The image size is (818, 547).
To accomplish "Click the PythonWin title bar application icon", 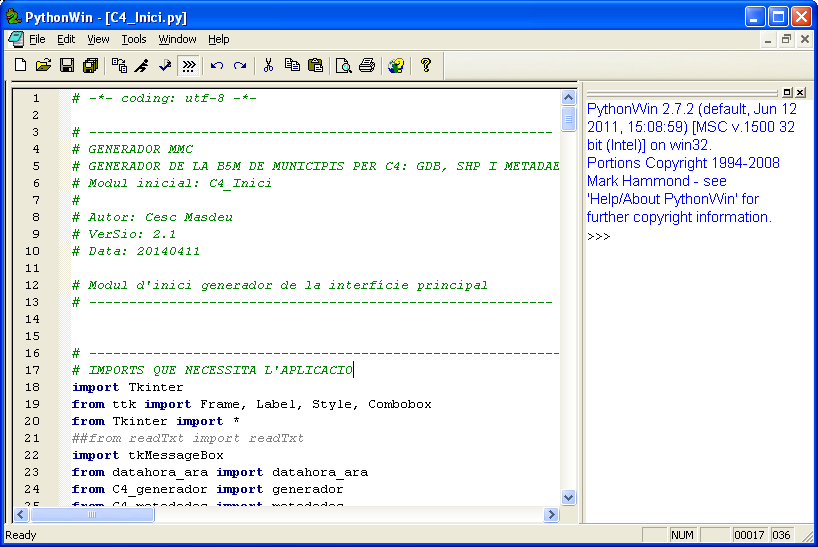I will (13, 17).
